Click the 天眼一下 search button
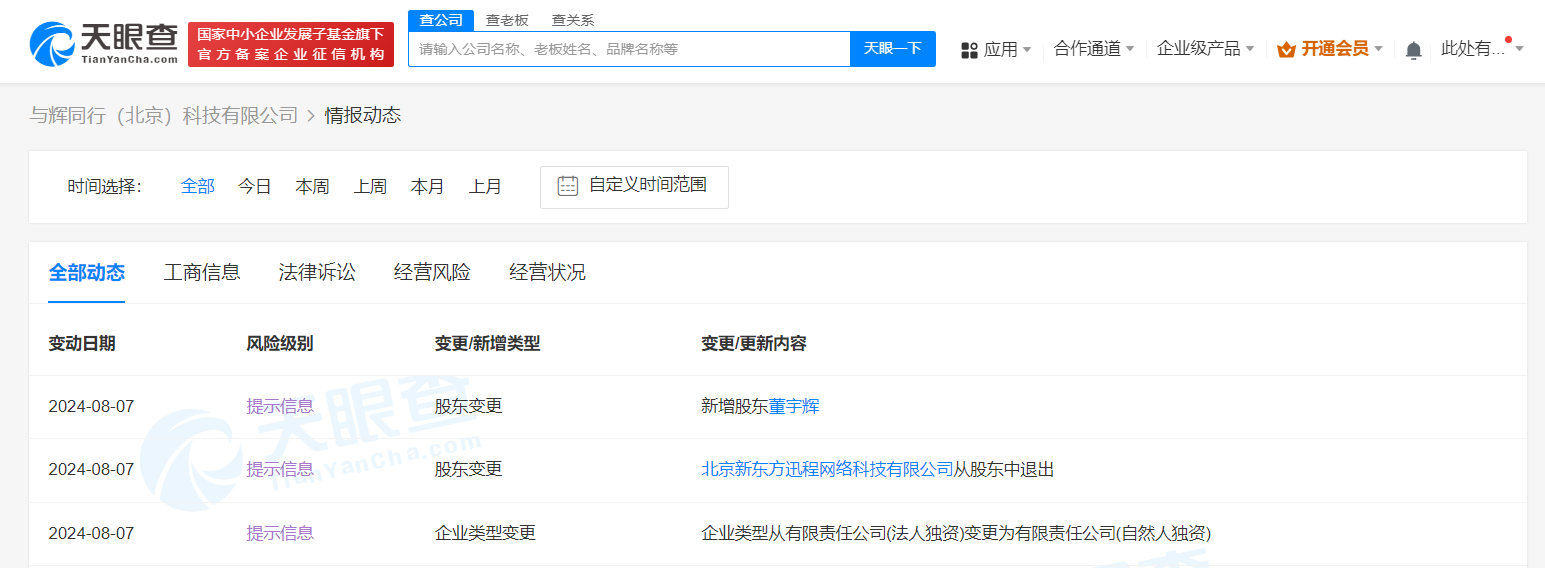 893,49
